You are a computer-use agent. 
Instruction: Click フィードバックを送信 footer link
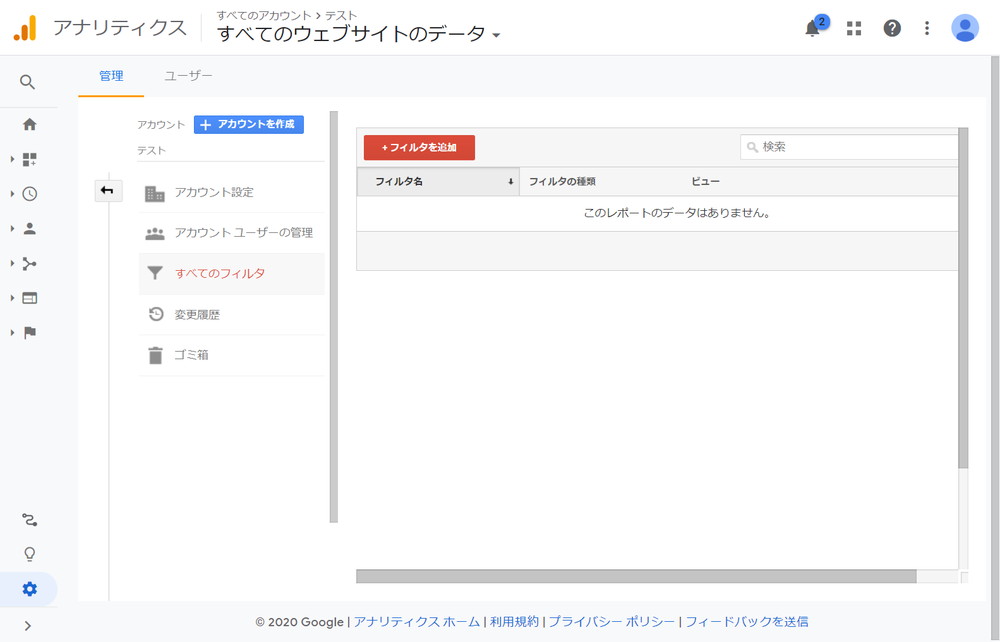pos(747,622)
